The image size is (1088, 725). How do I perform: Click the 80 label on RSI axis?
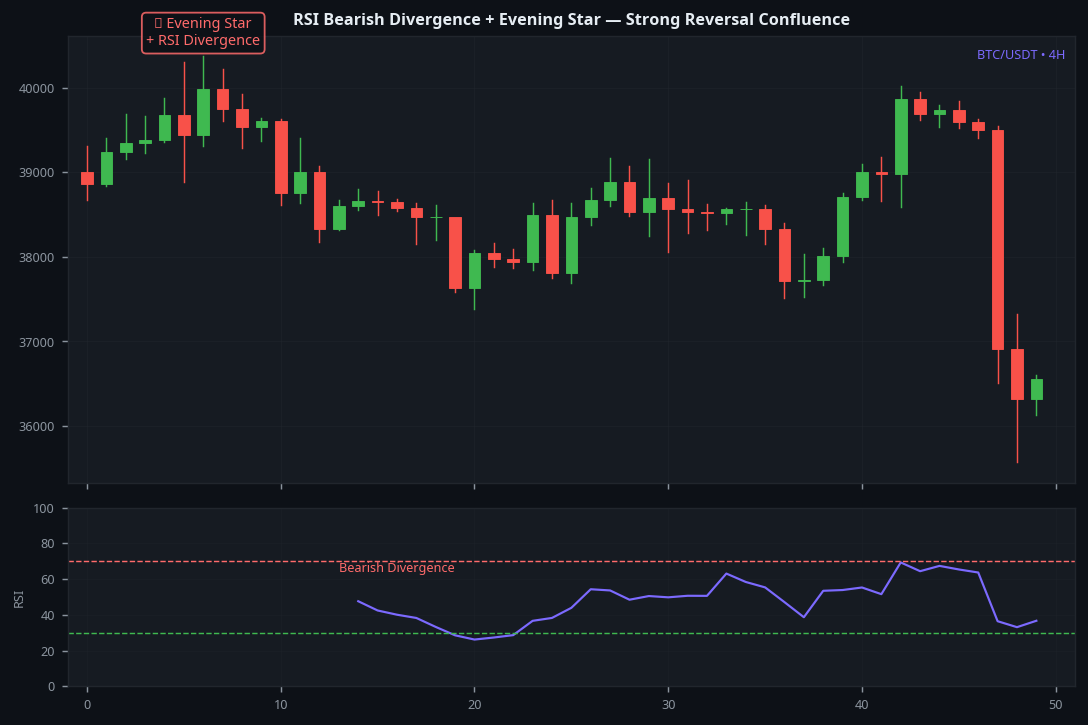click(x=47, y=543)
